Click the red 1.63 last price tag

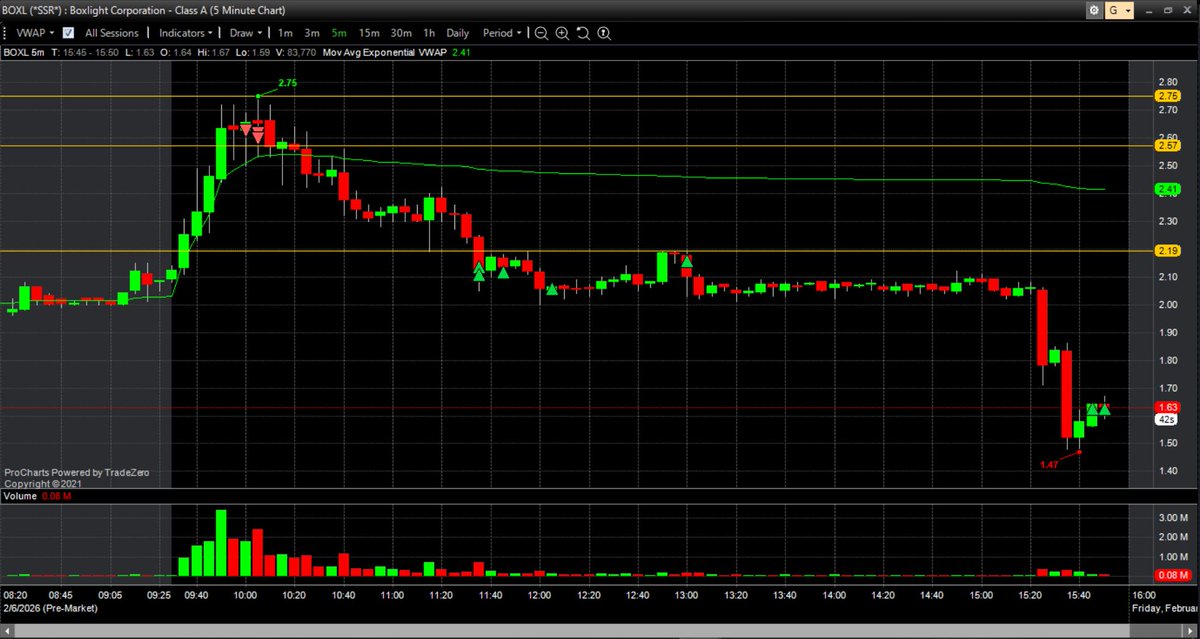1167,407
